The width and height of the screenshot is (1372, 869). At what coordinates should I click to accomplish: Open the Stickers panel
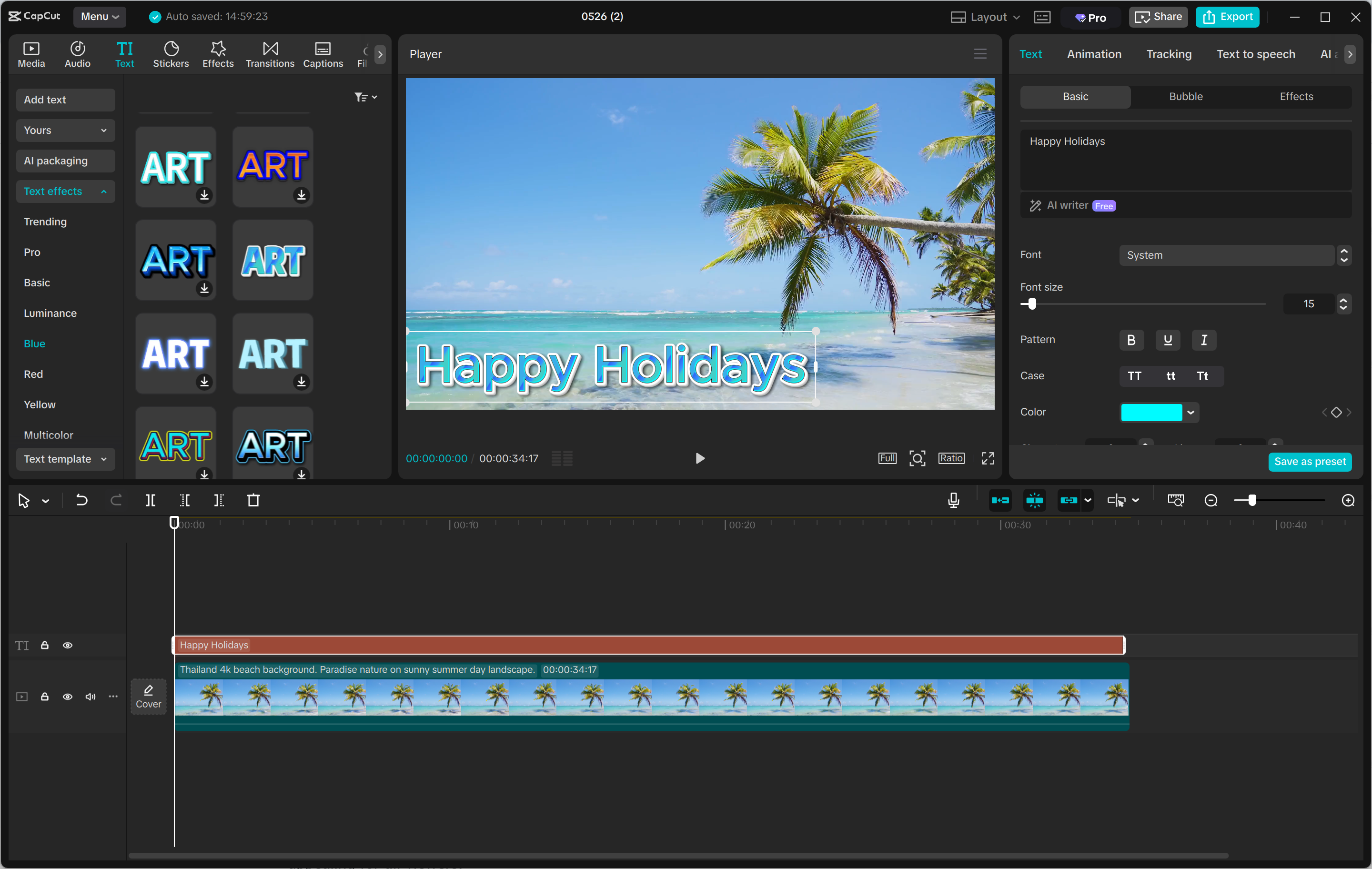[171, 53]
